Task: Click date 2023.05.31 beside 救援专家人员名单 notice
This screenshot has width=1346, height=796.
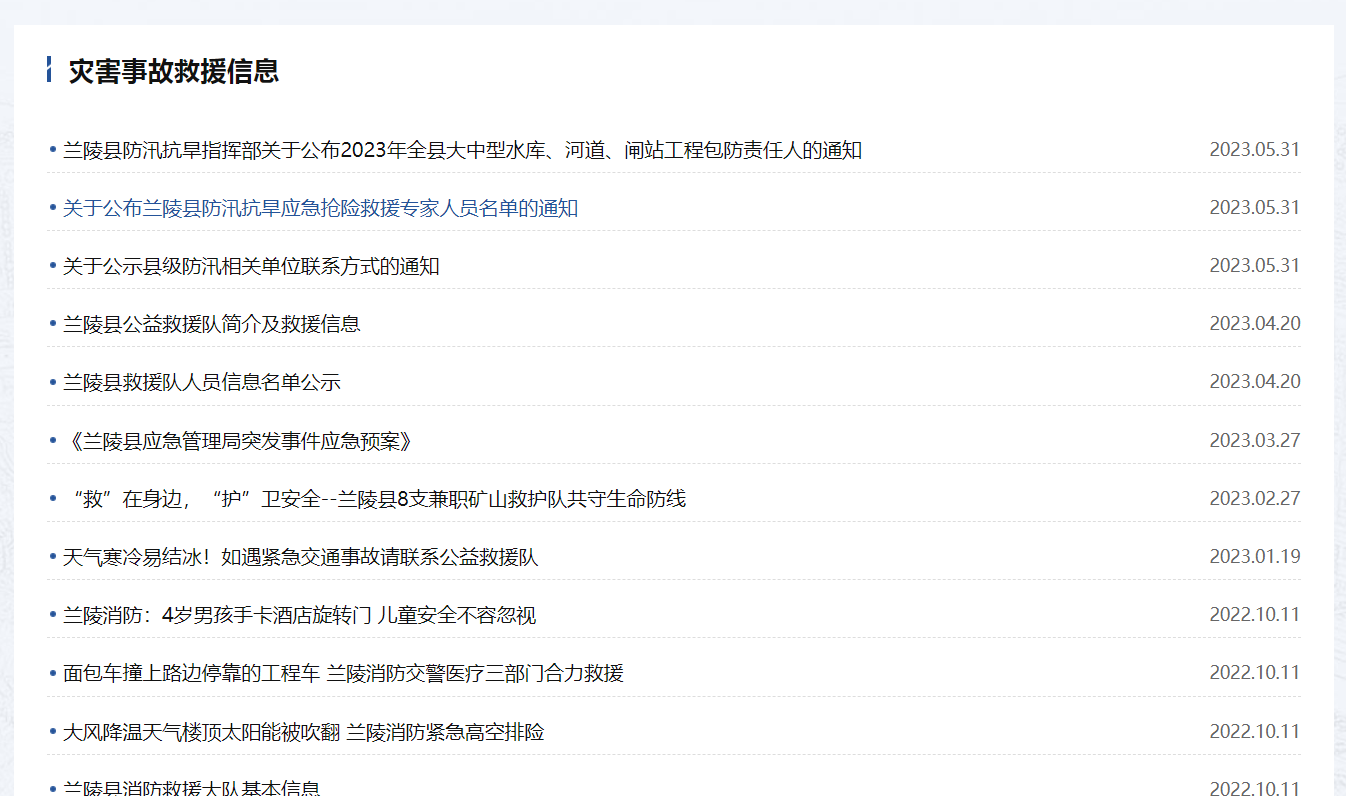Action: click(1255, 208)
